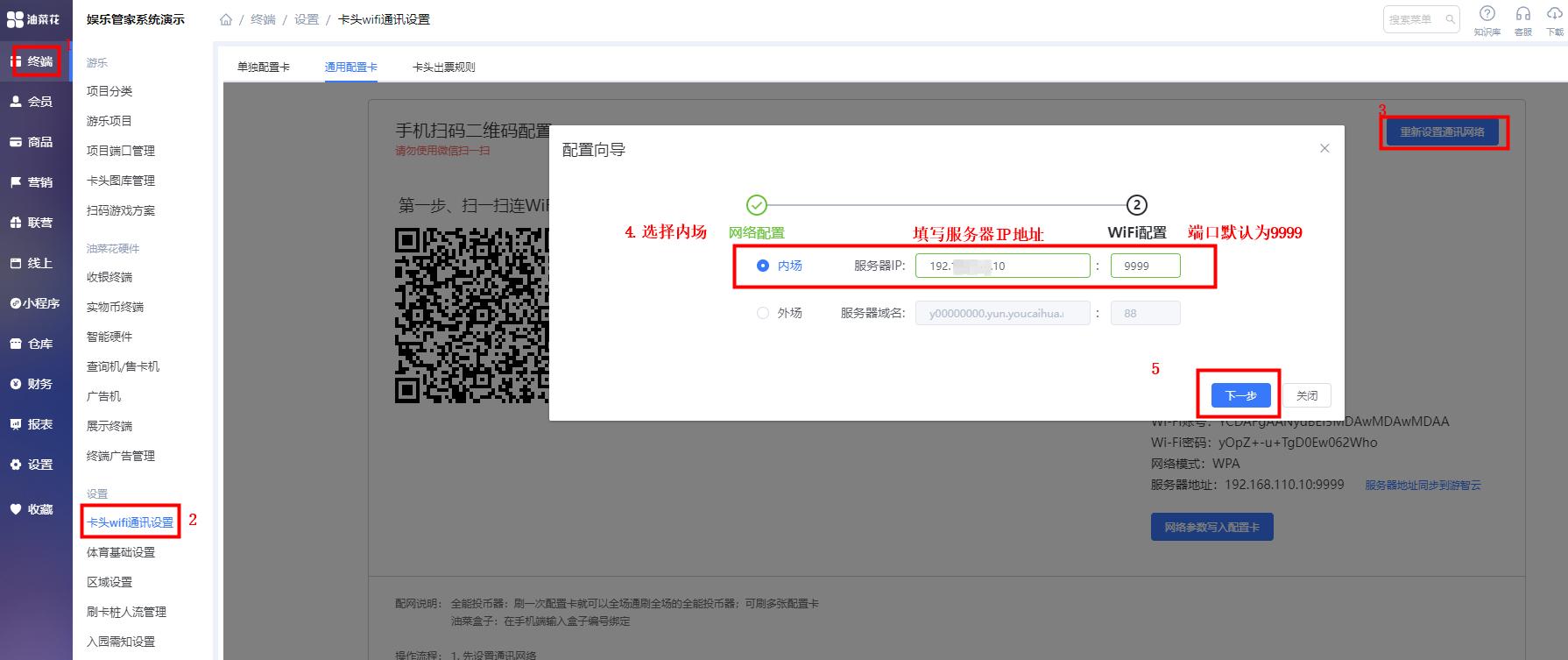Open 实物币终端 menu item
Image resolution: width=1568 pixels, height=660 pixels.
click(x=115, y=307)
